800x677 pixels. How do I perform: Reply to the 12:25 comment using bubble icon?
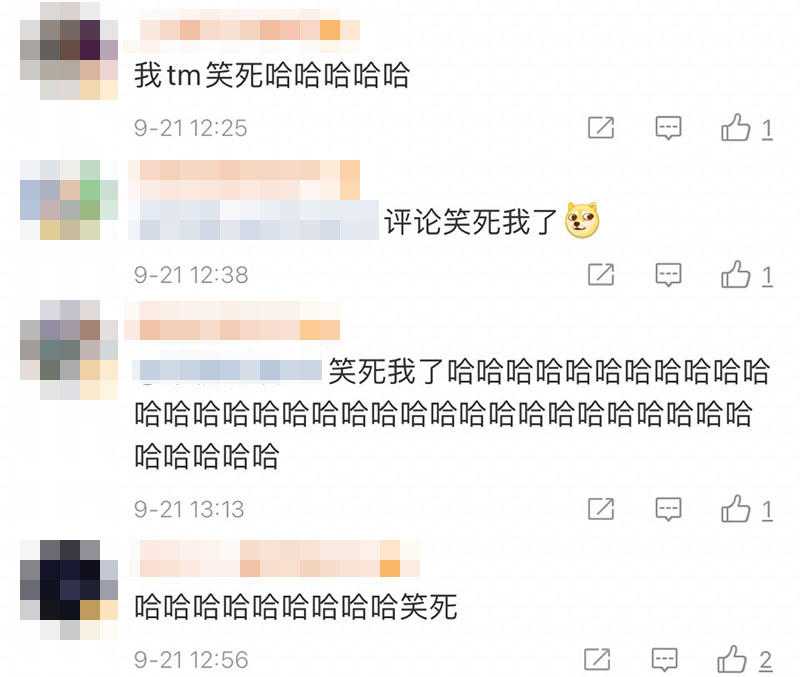click(x=668, y=128)
